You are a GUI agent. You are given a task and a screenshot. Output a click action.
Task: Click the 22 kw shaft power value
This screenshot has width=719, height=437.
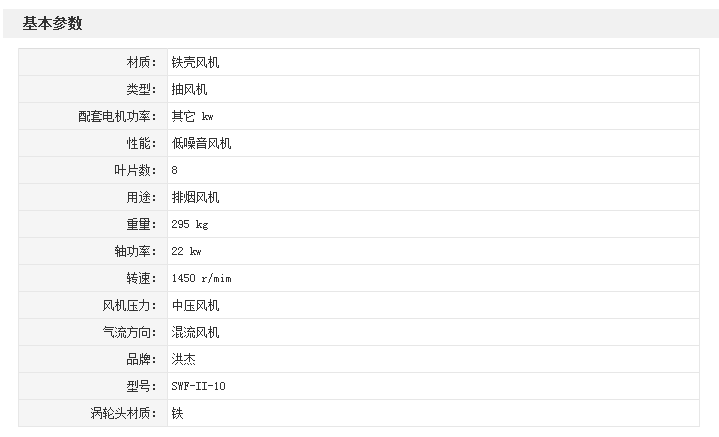187,251
